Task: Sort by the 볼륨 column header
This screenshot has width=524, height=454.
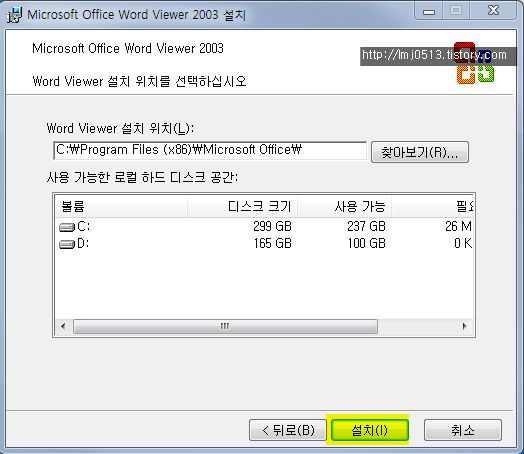Action: (x=121, y=206)
